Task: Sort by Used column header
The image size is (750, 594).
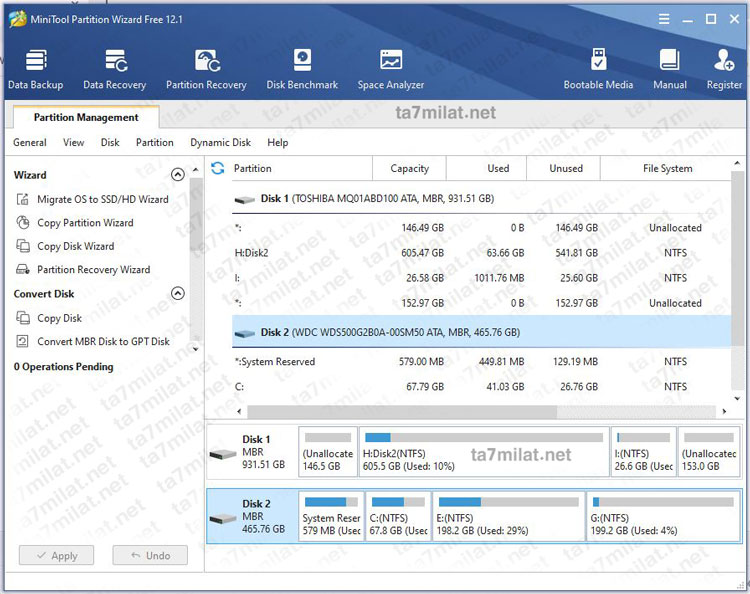Action: click(x=486, y=168)
